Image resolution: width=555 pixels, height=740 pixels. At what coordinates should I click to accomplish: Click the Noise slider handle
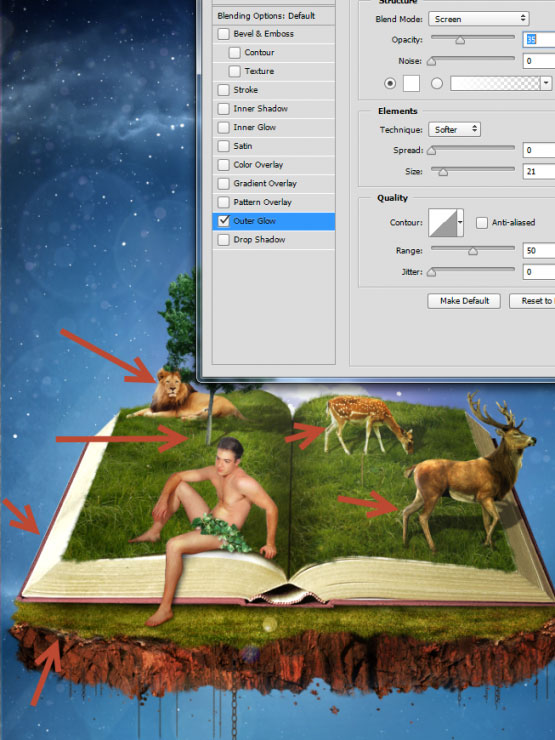431,61
